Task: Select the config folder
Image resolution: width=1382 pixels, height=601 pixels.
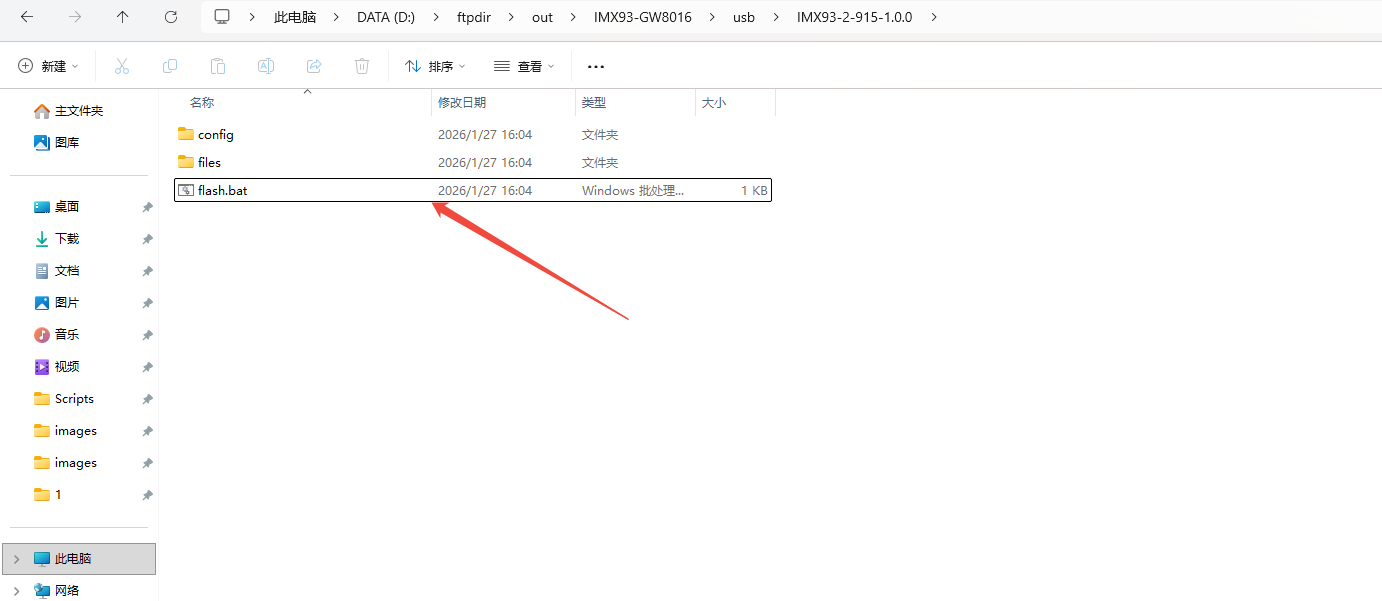Action: click(215, 134)
